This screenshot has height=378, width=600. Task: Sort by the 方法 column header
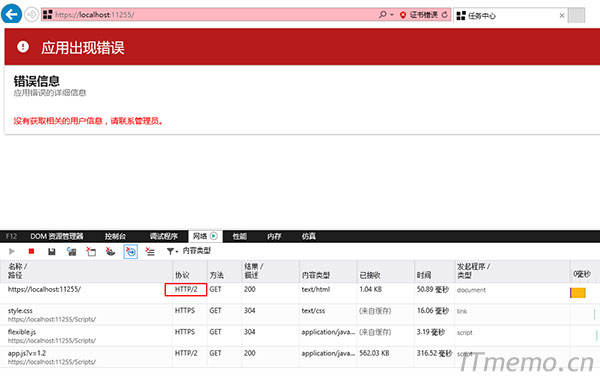[224, 271]
